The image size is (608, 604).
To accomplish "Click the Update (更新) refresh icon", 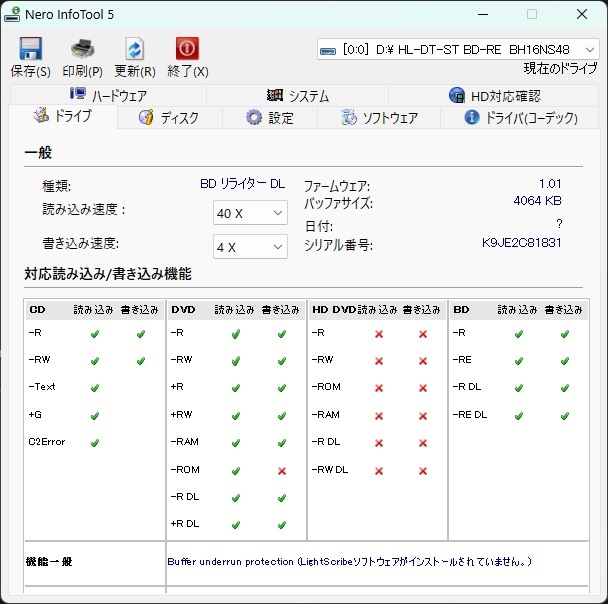I will click(134, 49).
